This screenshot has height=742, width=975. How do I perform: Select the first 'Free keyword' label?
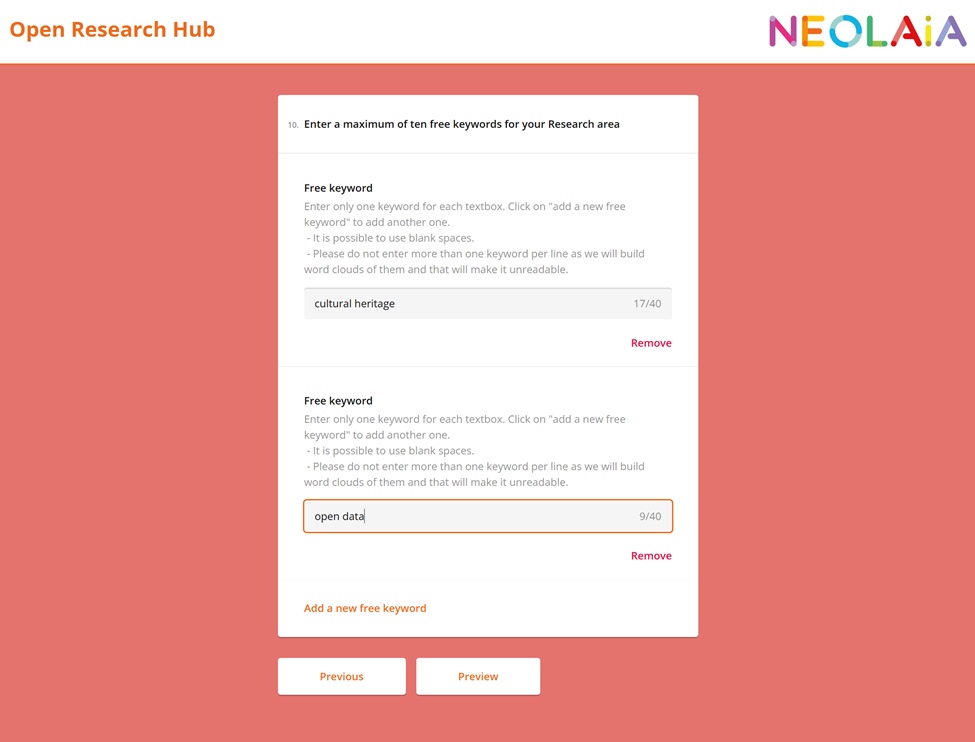(338, 188)
